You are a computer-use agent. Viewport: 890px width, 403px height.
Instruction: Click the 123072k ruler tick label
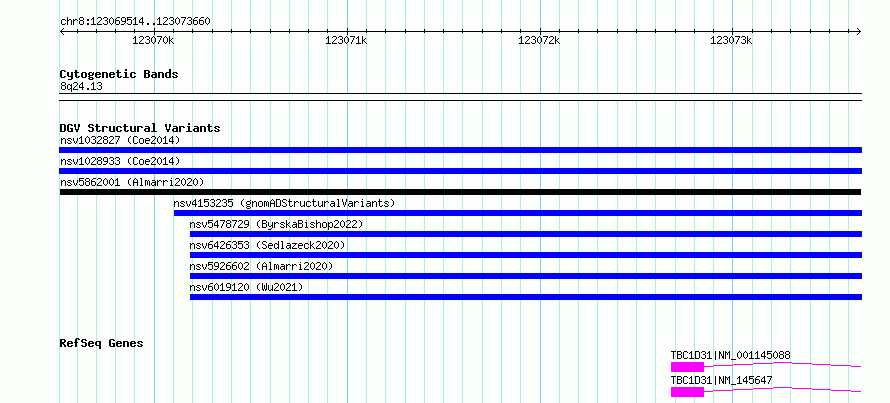point(539,40)
